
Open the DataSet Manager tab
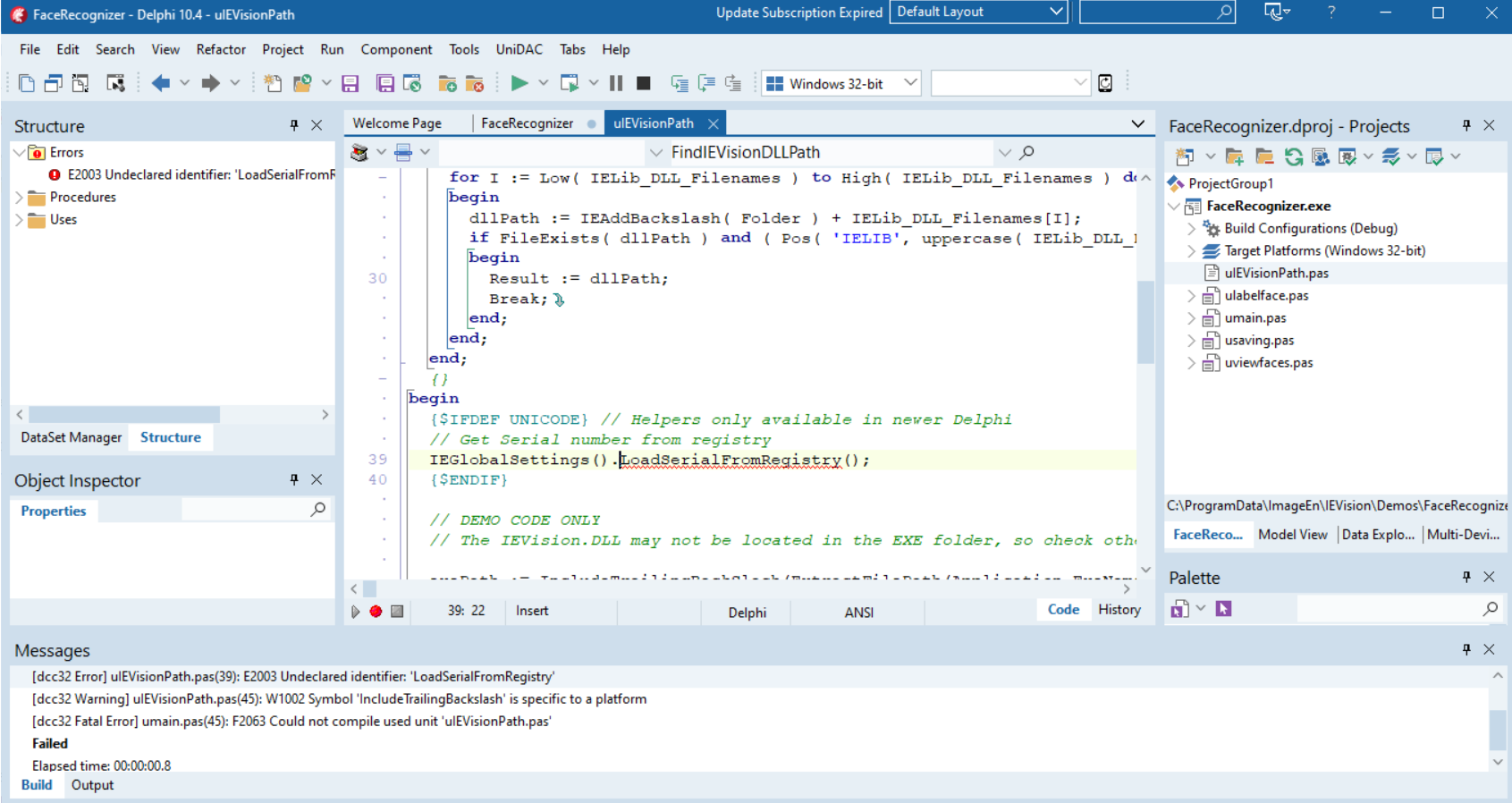click(x=72, y=437)
